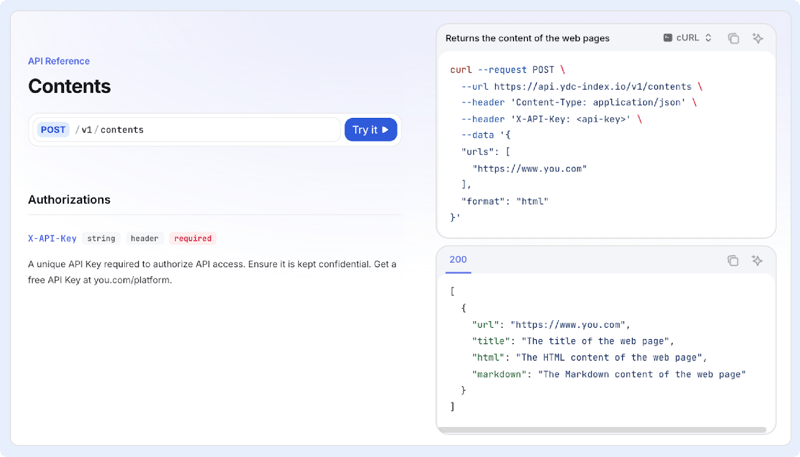Click the sparkle icon in response panel
800x457 pixels.
click(757, 260)
